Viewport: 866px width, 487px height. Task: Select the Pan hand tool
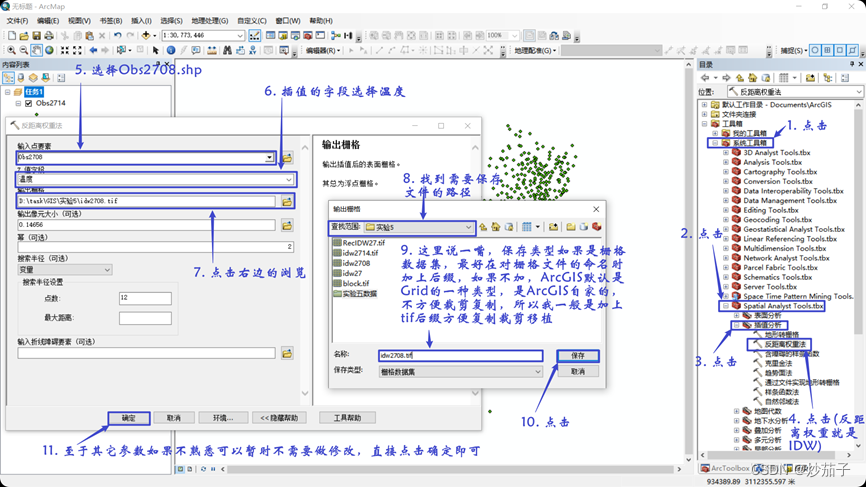36,50
